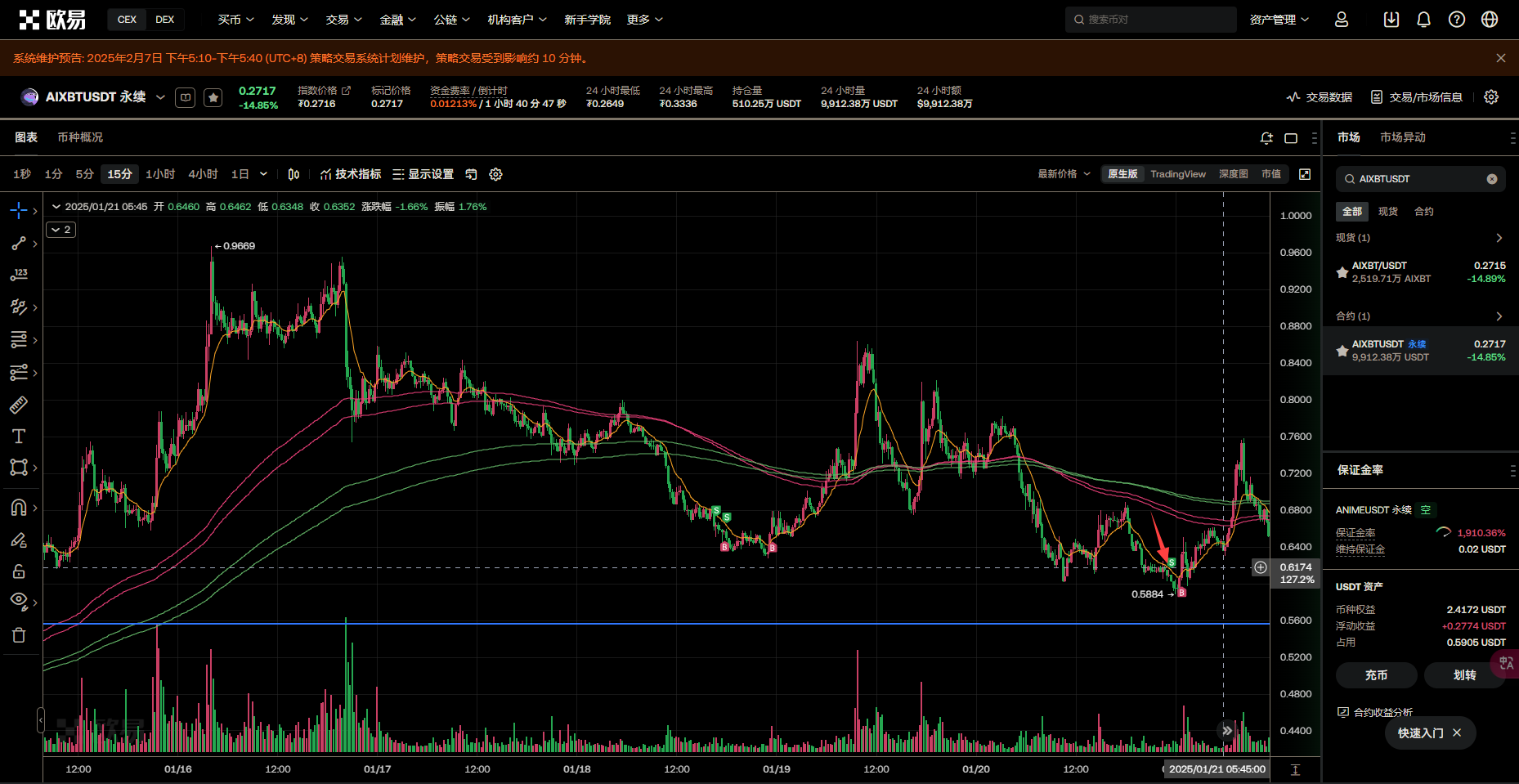Filter market list by 现货
Screen dimensions: 1519x784
point(1388,212)
